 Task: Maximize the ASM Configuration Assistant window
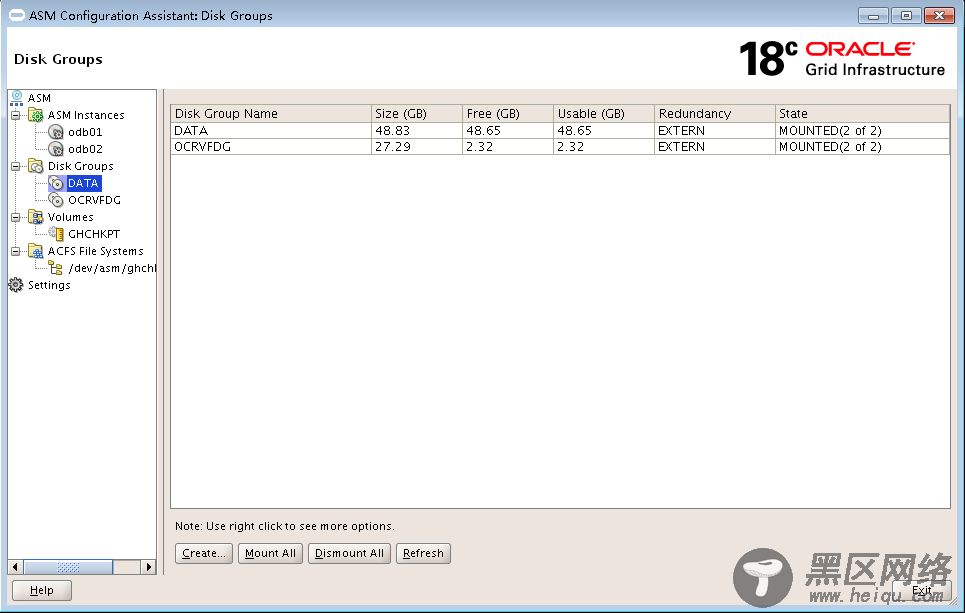[906, 16]
